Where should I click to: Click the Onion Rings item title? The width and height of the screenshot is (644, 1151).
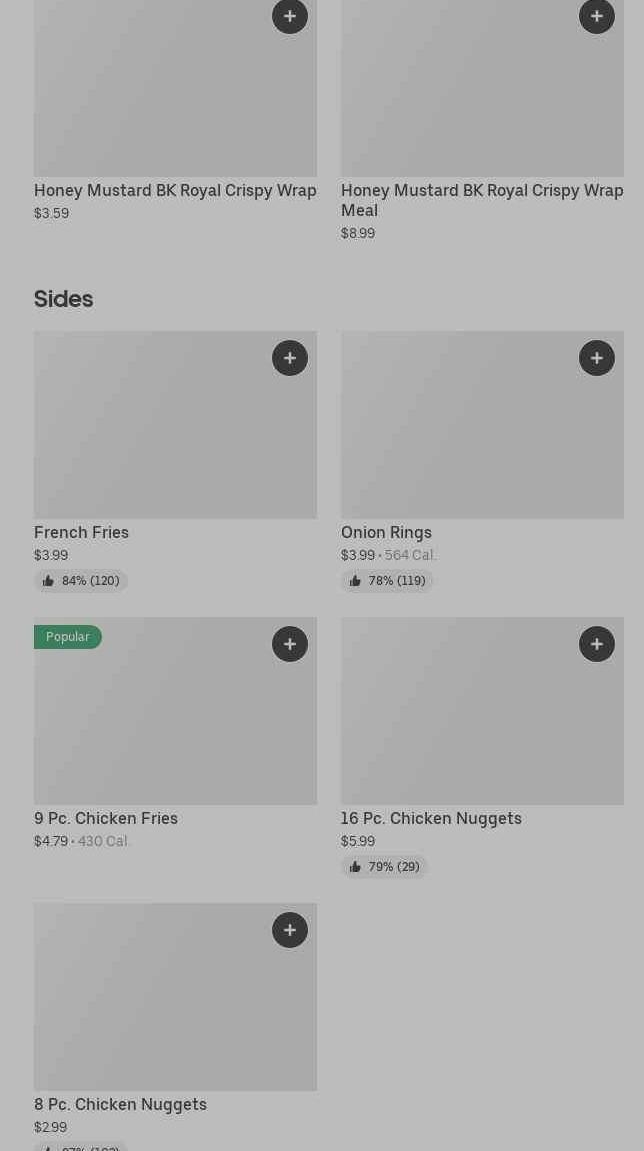tap(386, 532)
